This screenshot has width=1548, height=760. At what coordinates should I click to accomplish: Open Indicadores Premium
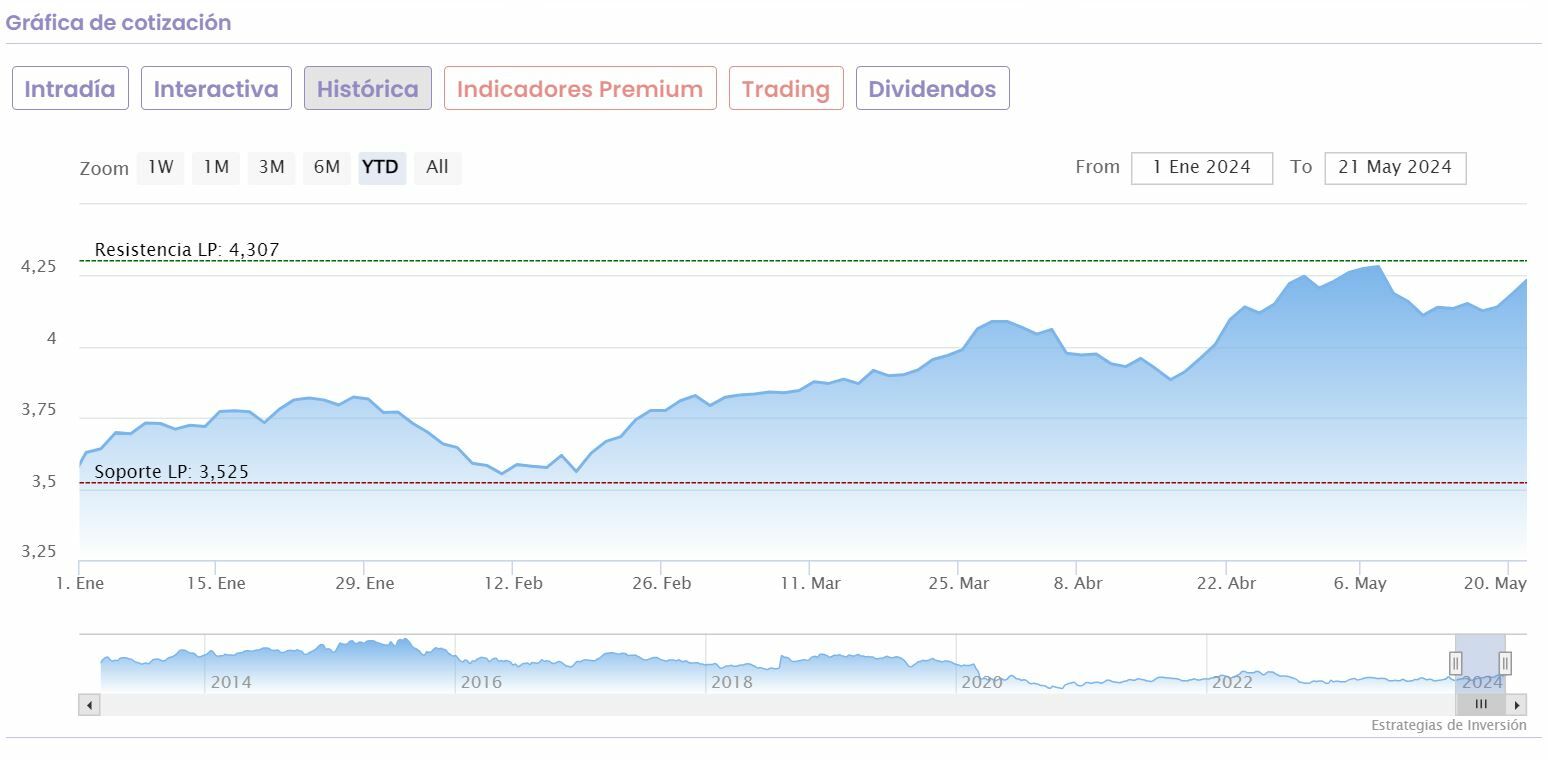pos(580,89)
